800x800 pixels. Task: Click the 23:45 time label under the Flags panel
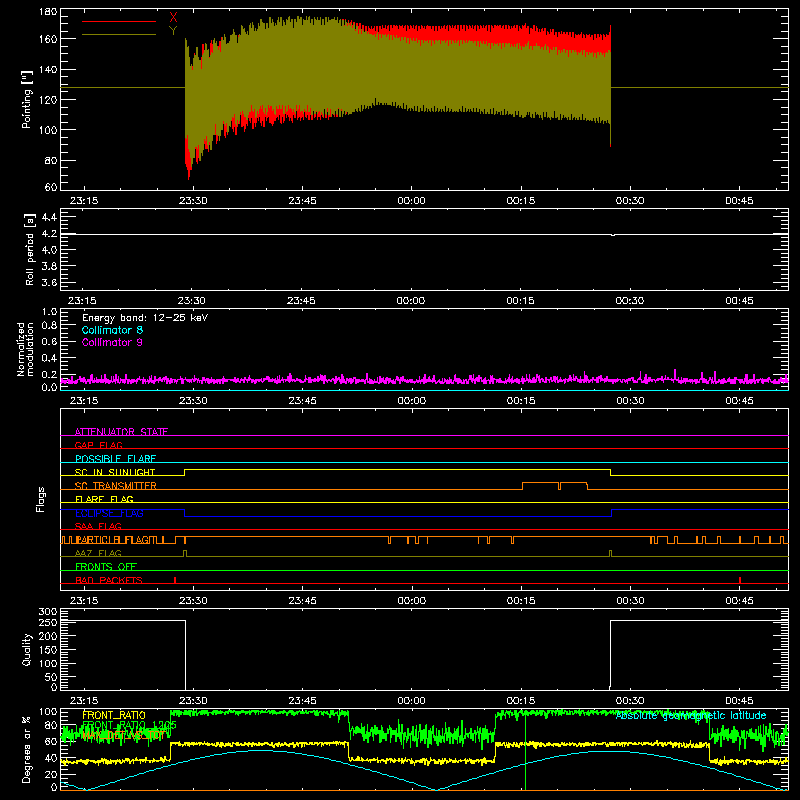coord(302,601)
